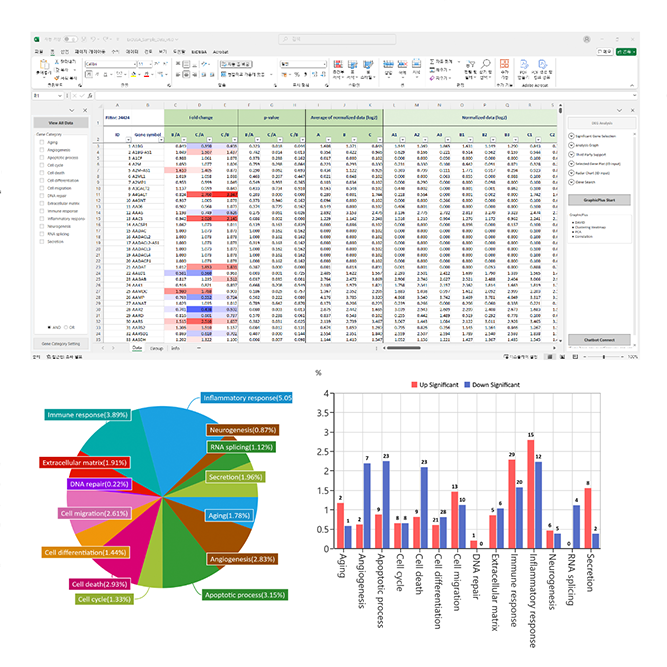667x667 pixels.
Task: Click the Delete cells icon
Action: (x=402, y=64)
